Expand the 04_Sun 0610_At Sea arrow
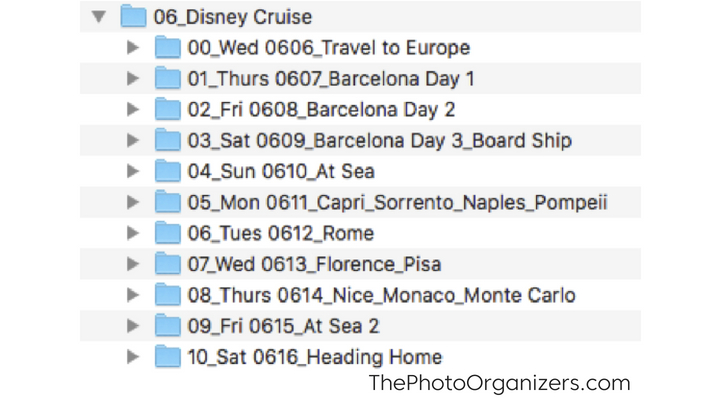This screenshot has width=720, height=400. [133, 171]
